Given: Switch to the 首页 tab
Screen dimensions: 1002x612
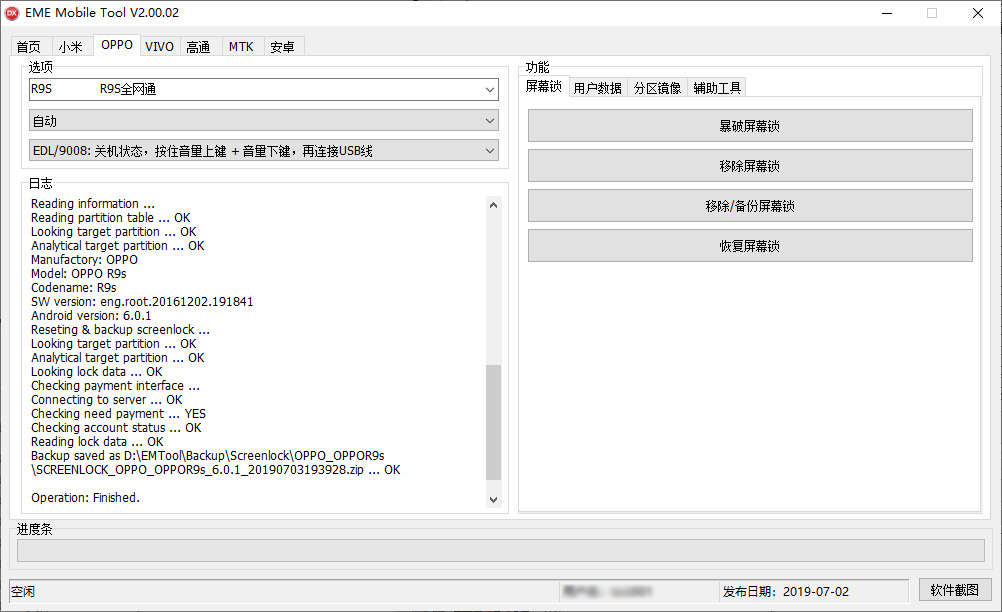Looking at the screenshot, I should click(x=29, y=47).
